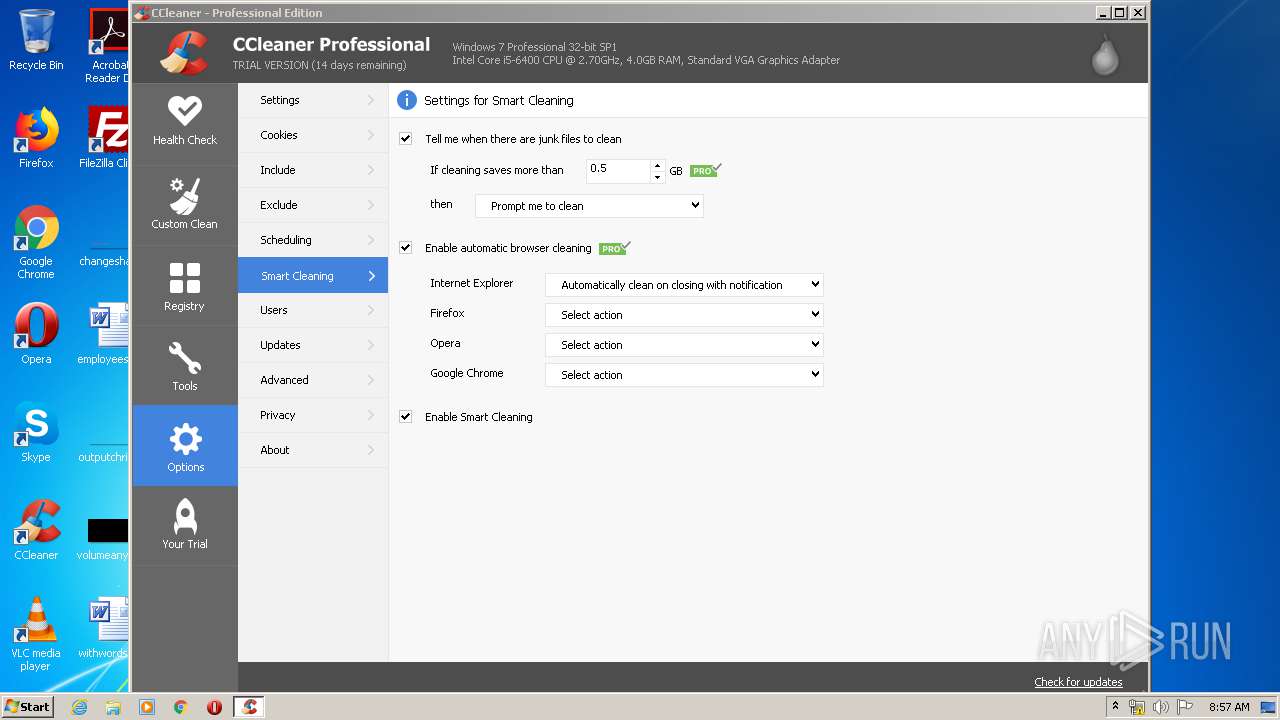Viewport: 1280px width, 720px height.
Task: Decrease the GB threshold with down arrow
Action: [x=657, y=176]
